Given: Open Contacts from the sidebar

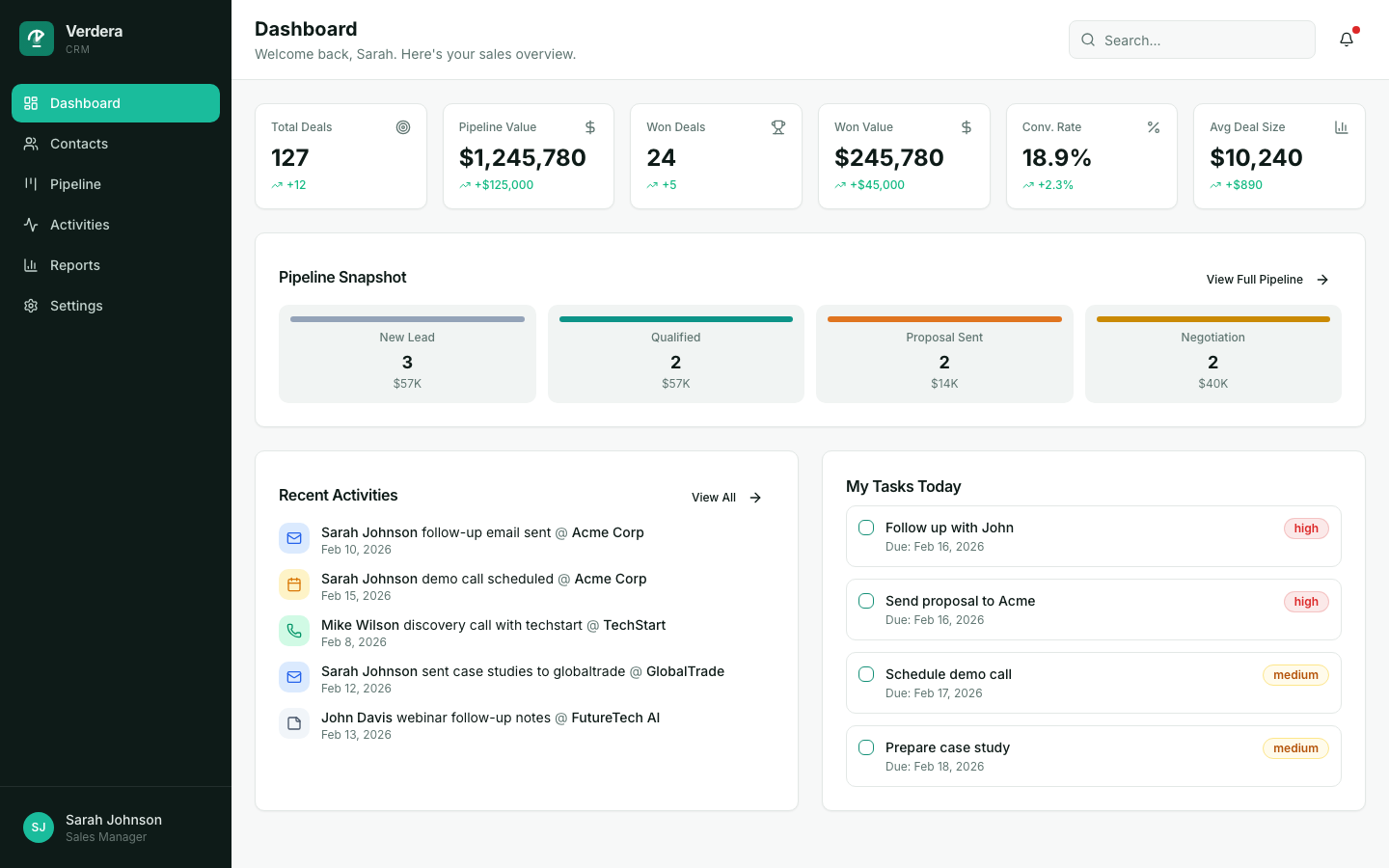Looking at the screenshot, I should coord(116,144).
